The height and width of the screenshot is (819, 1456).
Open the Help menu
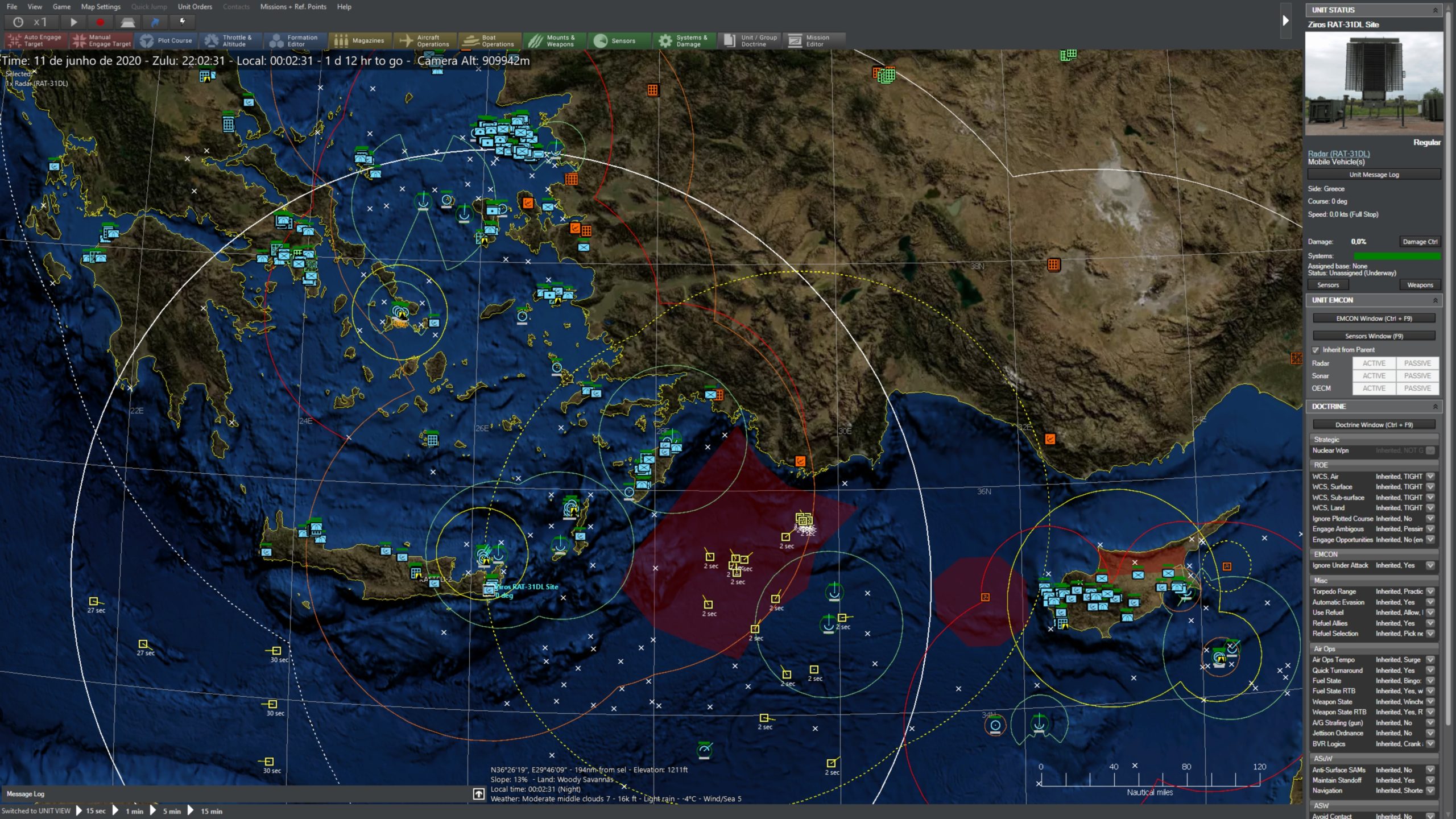click(x=344, y=7)
